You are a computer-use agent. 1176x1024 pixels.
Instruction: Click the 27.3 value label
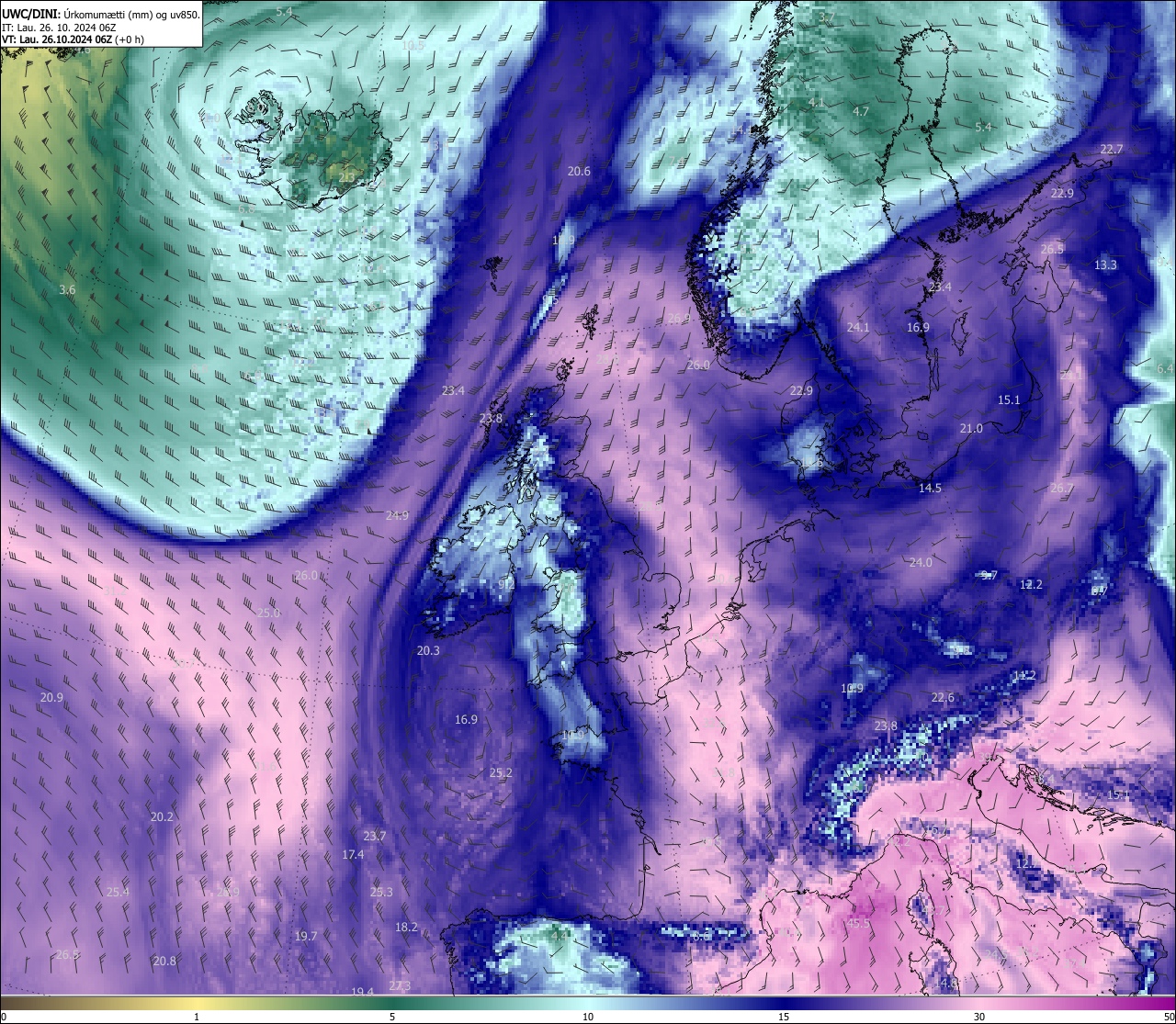(400, 986)
